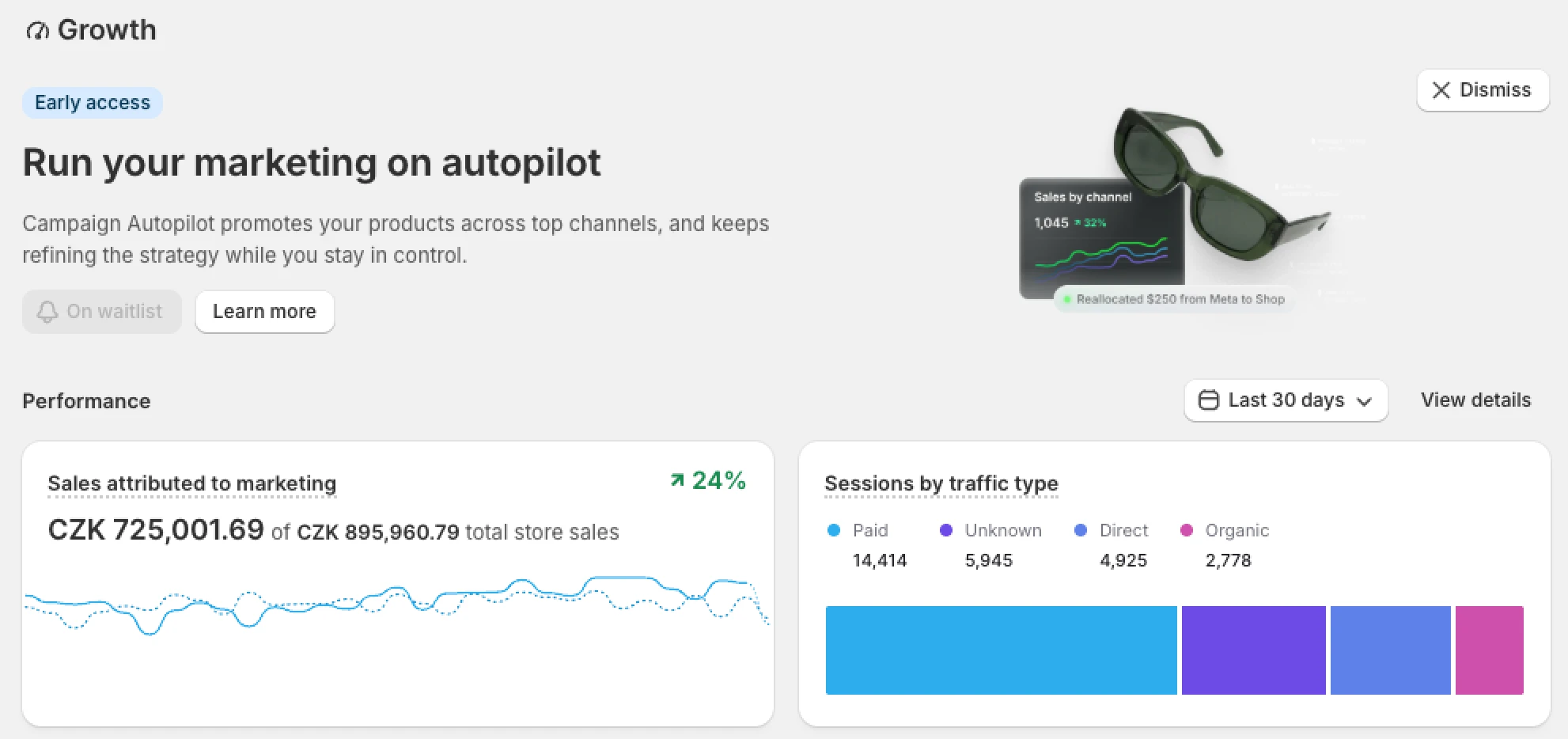Click the Unknown legend dot
This screenshot has height=739, width=1568.
tap(945, 530)
